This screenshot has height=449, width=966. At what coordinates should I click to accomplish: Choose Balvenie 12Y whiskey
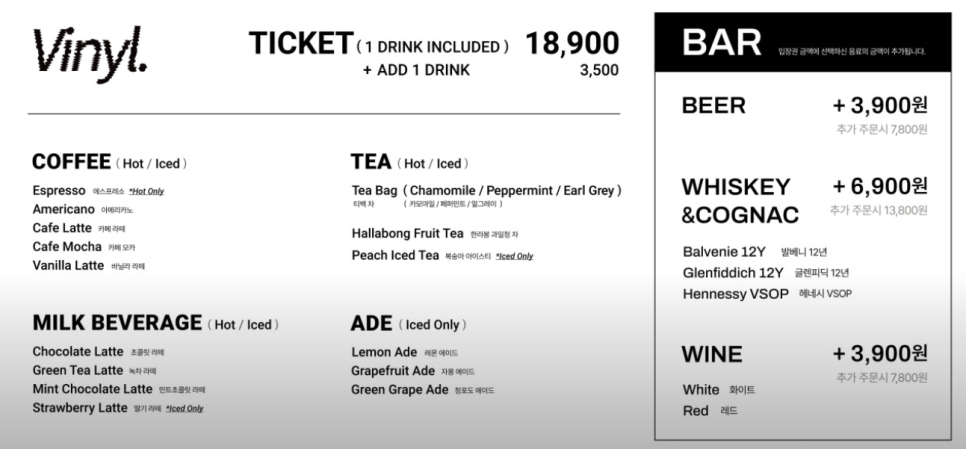tap(724, 252)
